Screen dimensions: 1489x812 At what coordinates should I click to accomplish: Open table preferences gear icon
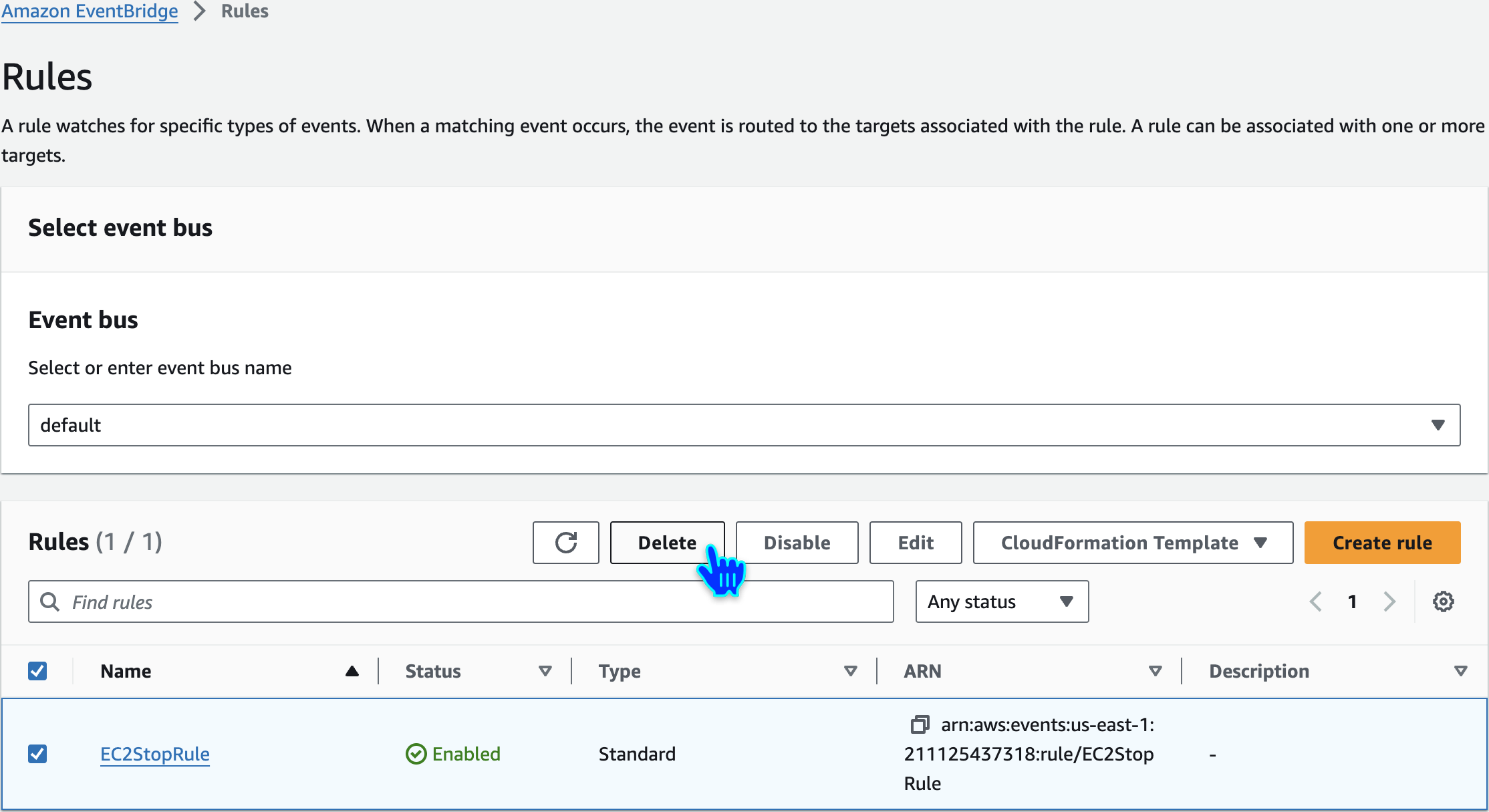point(1443,601)
